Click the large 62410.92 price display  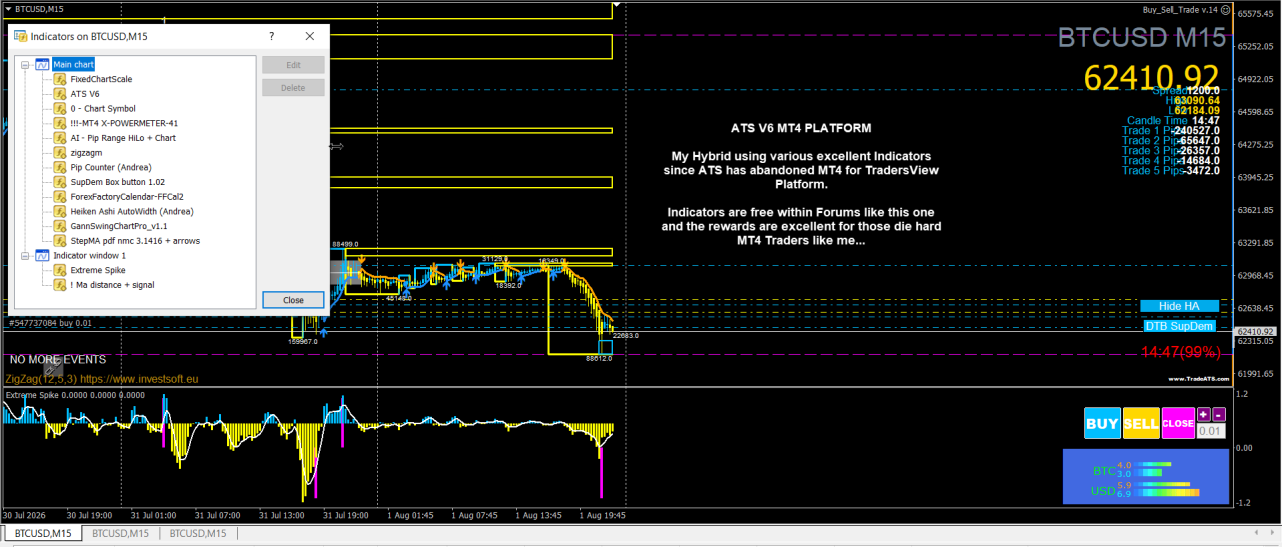tap(1152, 78)
